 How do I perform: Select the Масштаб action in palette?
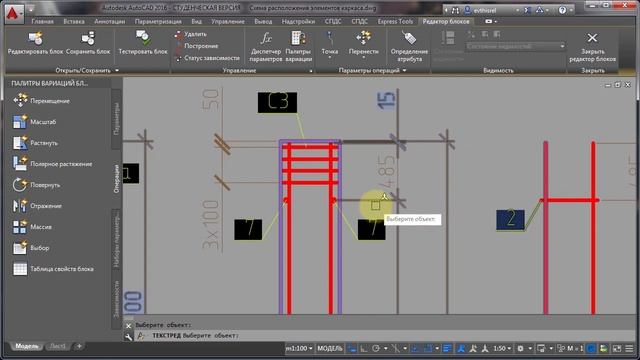(x=34, y=122)
